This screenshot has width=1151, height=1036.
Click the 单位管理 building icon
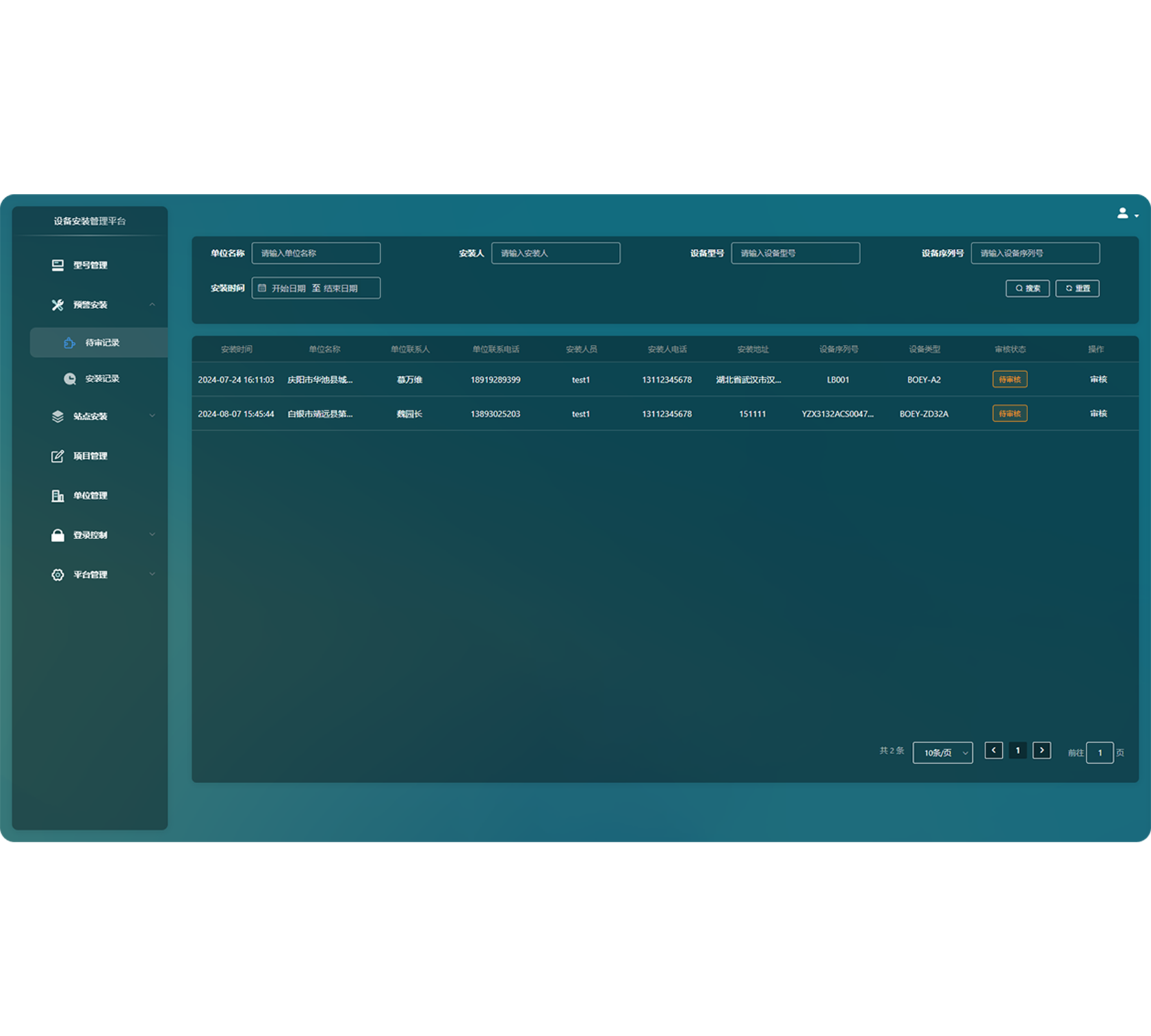pyautogui.click(x=58, y=496)
